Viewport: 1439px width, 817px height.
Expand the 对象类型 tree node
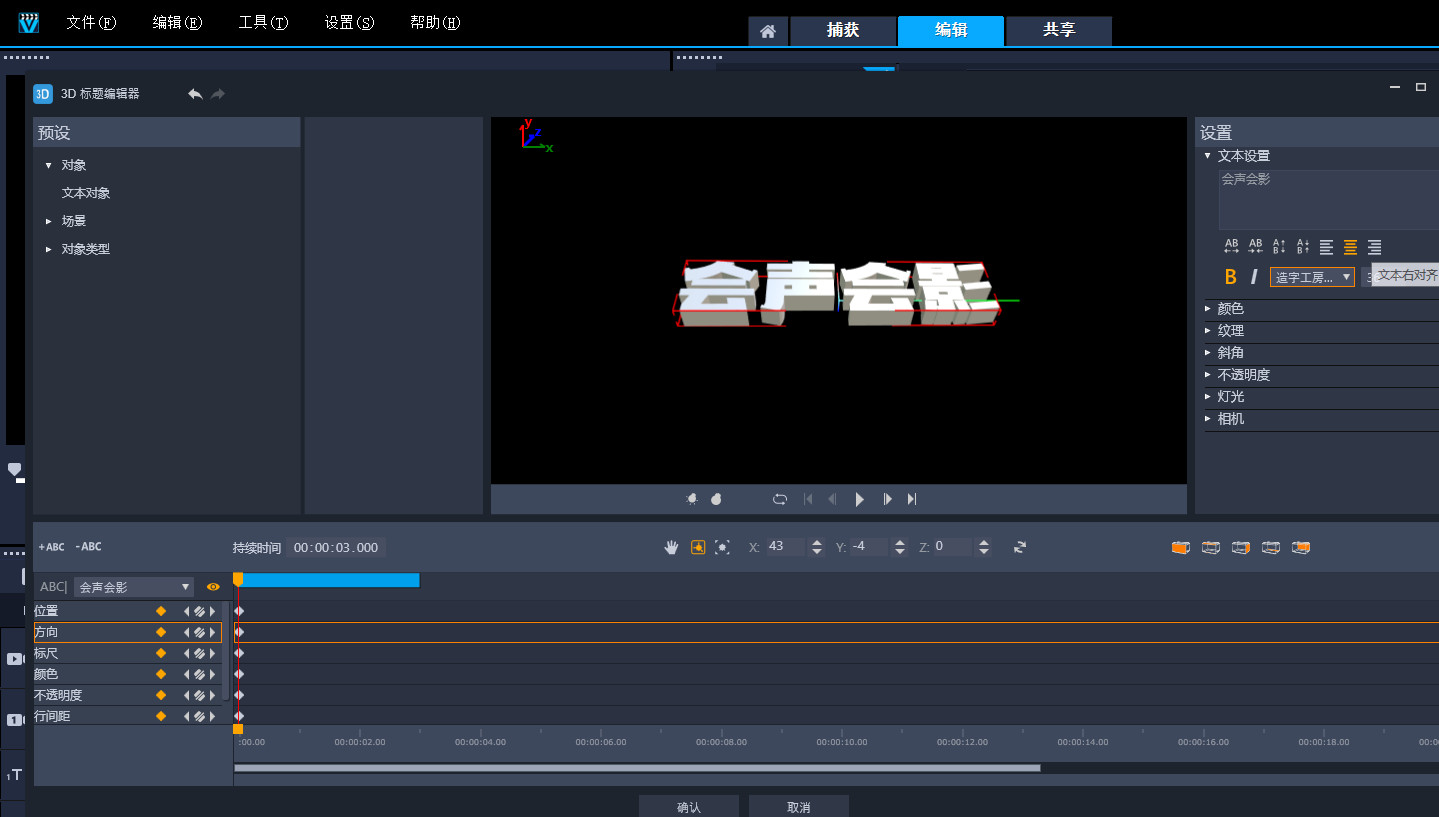tap(48, 249)
